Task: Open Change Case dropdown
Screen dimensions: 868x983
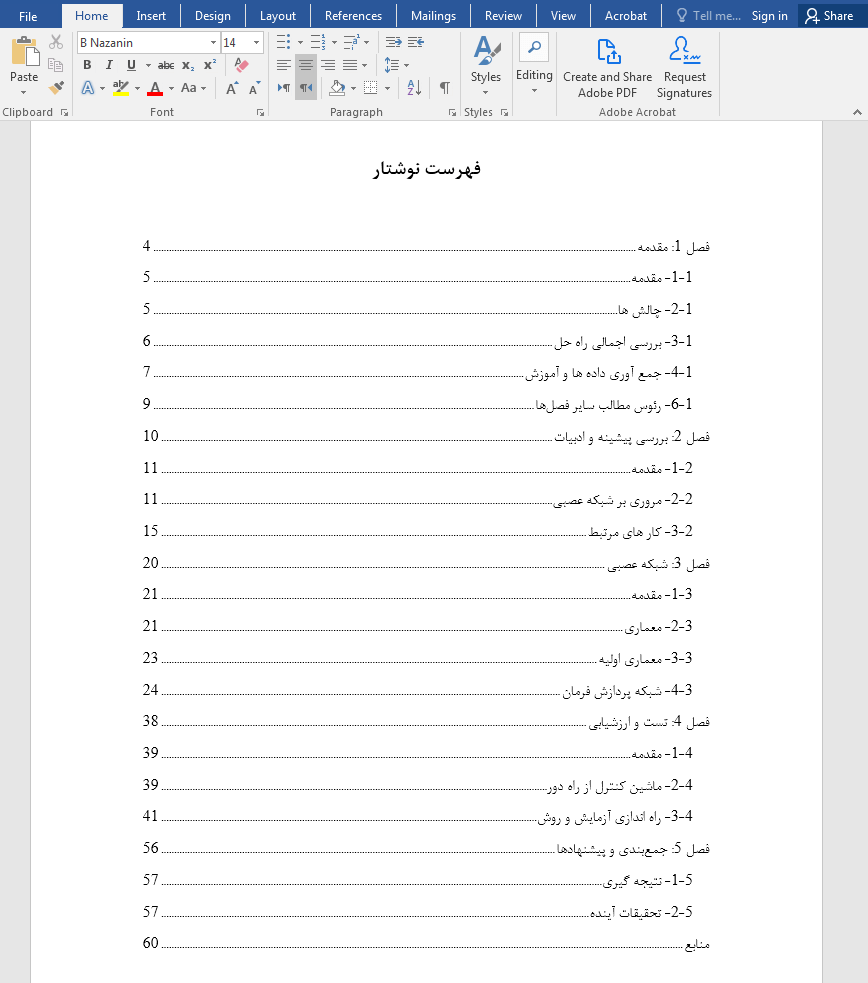Action: (x=193, y=88)
